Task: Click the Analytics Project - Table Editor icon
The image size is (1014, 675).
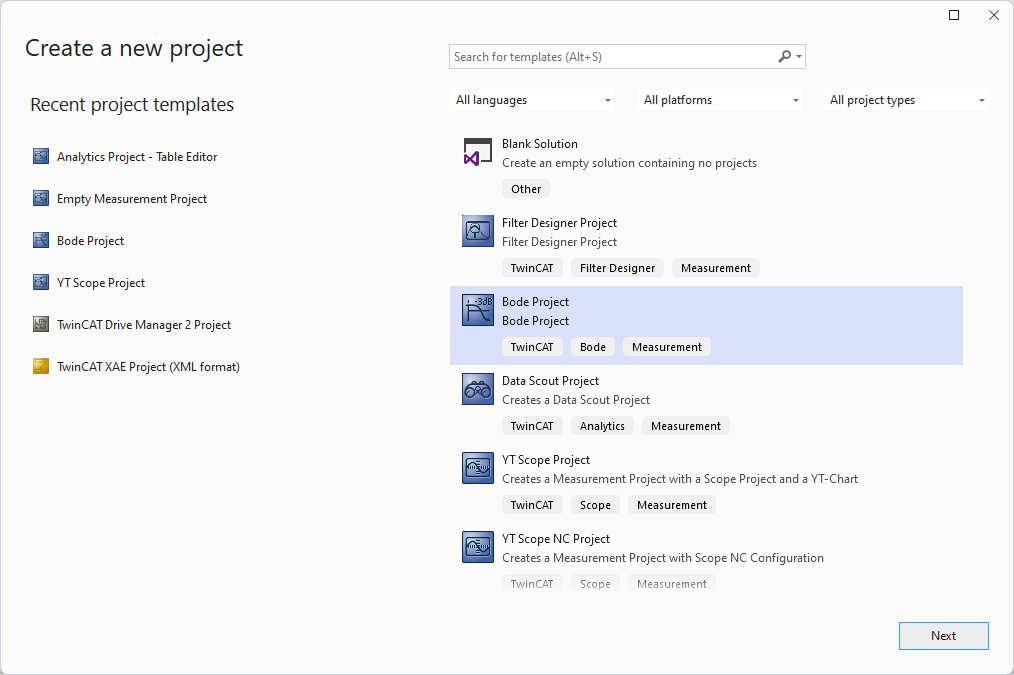Action: tap(41, 156)
